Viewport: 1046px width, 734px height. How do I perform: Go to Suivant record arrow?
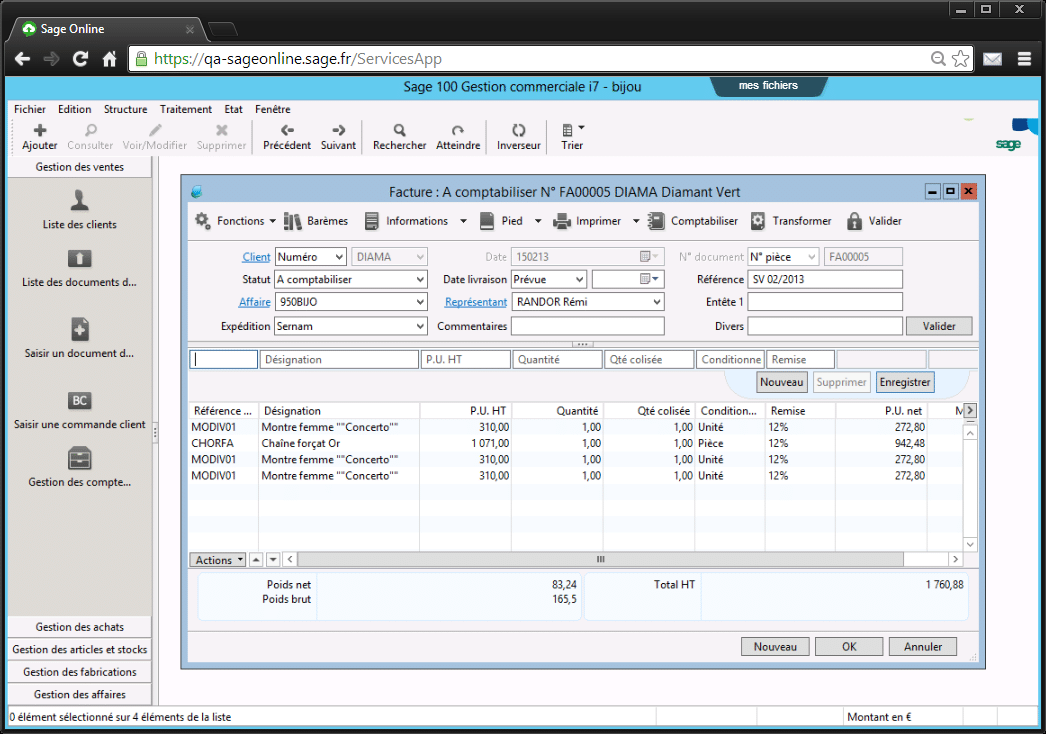[x=338, y=130]
